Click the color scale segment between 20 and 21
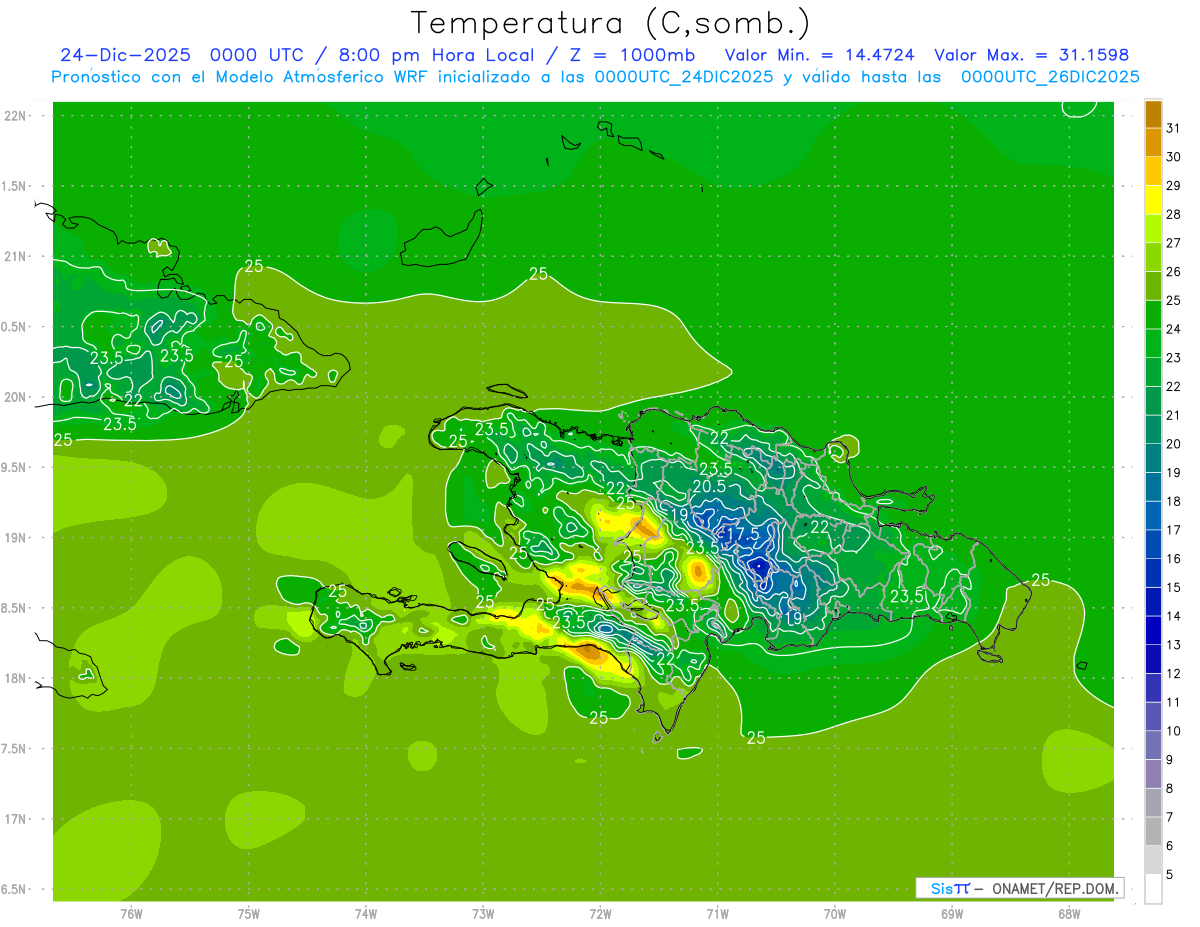Image resolution: width=1200 pixels, height=927 pixels. point(1153,430)
